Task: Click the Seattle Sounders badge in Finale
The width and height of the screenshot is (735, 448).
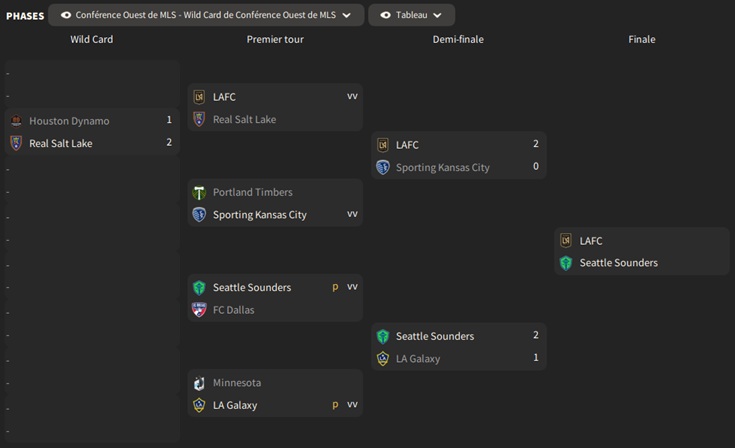Action: click(566, 263)
